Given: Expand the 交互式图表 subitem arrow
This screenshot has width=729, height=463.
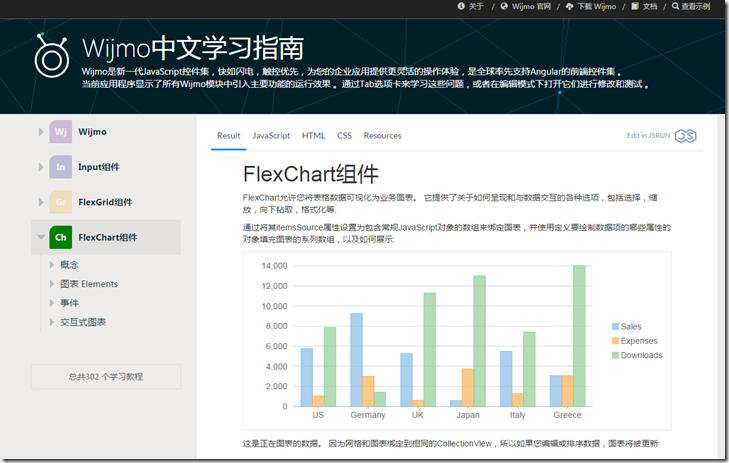Looking at the screenshot, I should tap(52, 322).
